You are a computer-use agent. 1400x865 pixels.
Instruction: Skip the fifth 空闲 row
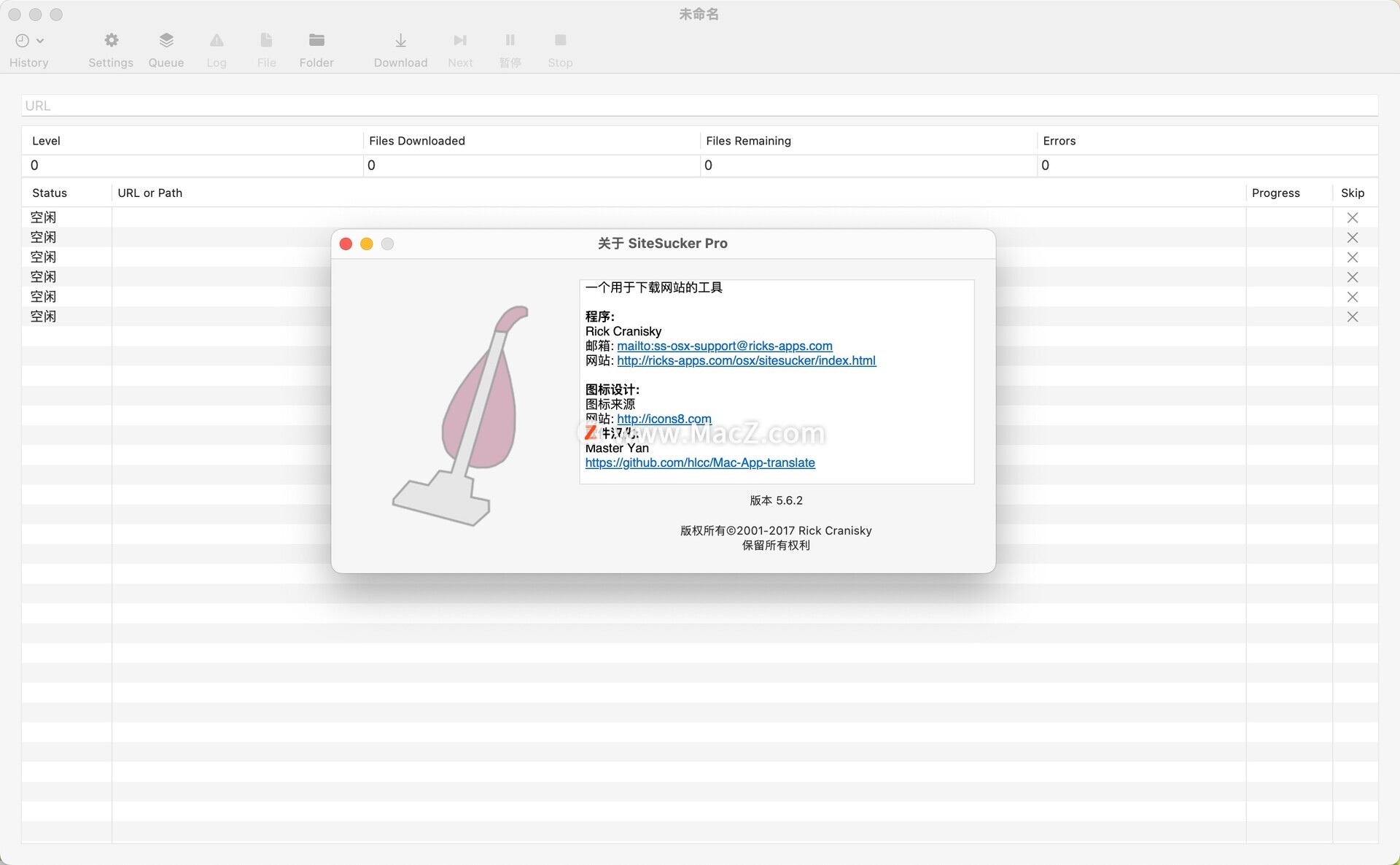click(x=1353, y=297)
